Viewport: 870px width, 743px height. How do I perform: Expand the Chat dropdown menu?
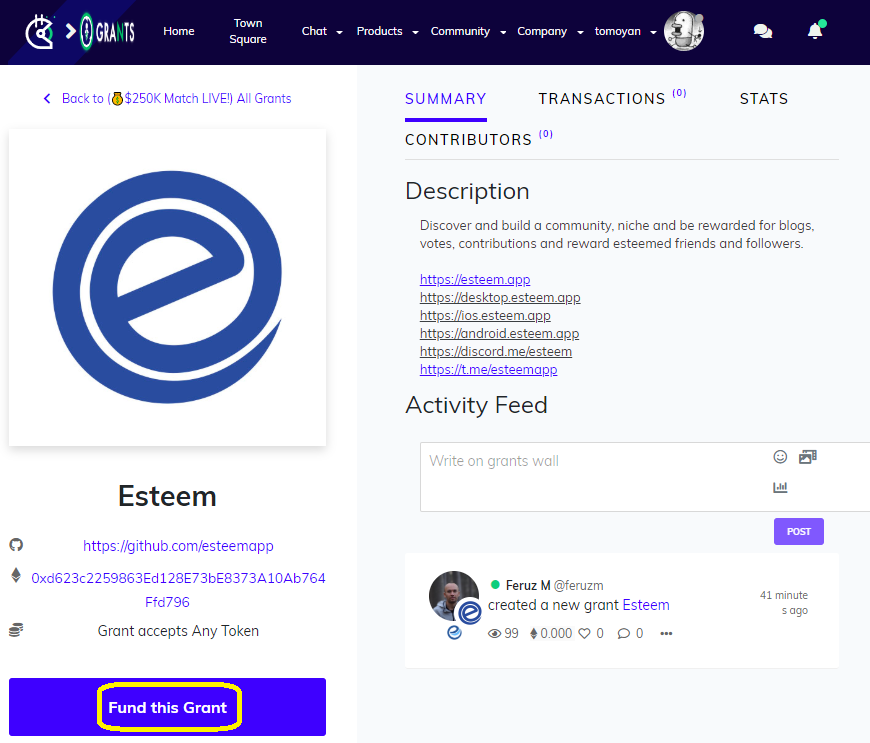322,31
